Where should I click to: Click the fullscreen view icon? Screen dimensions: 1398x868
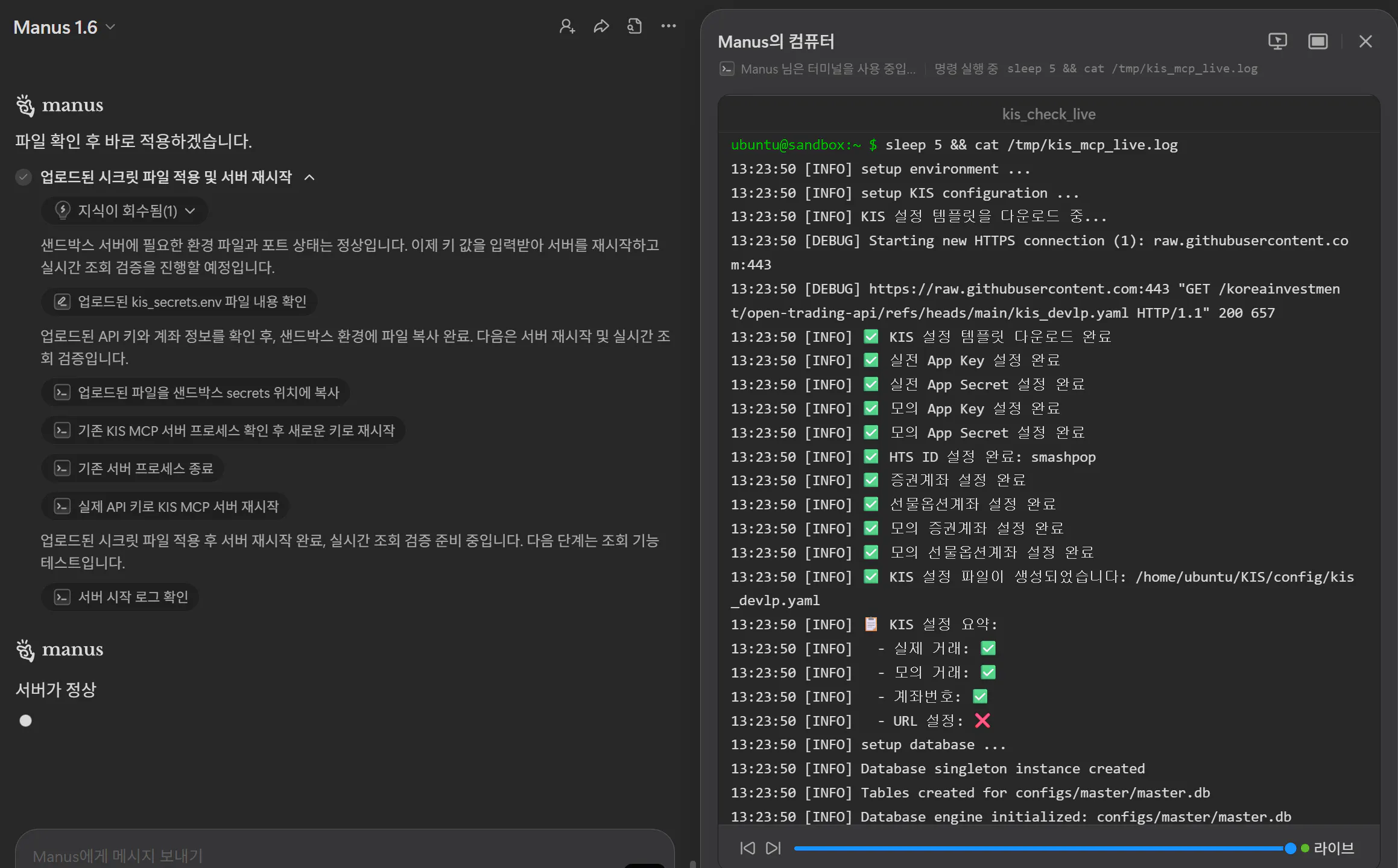pyautogui.click(x=1317, y=41)
